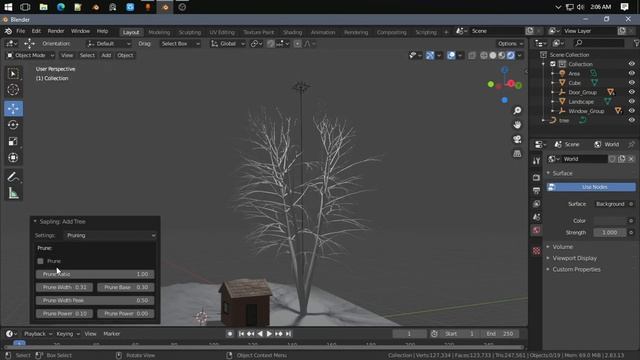640x360 pixels.
Task: Click the World Color swatch
Action: (609, 221)
